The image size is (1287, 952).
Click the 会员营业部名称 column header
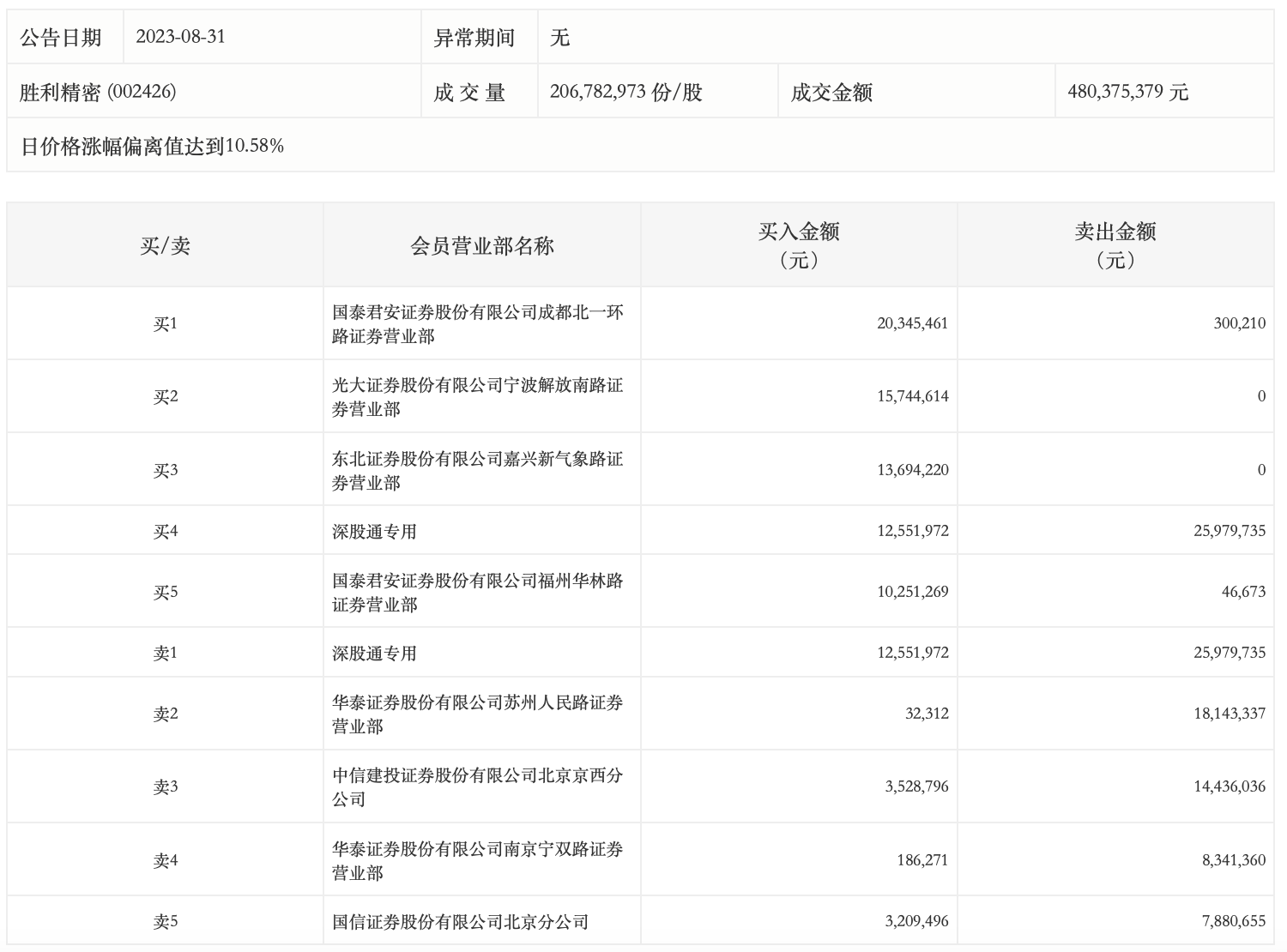coord(481,246)
